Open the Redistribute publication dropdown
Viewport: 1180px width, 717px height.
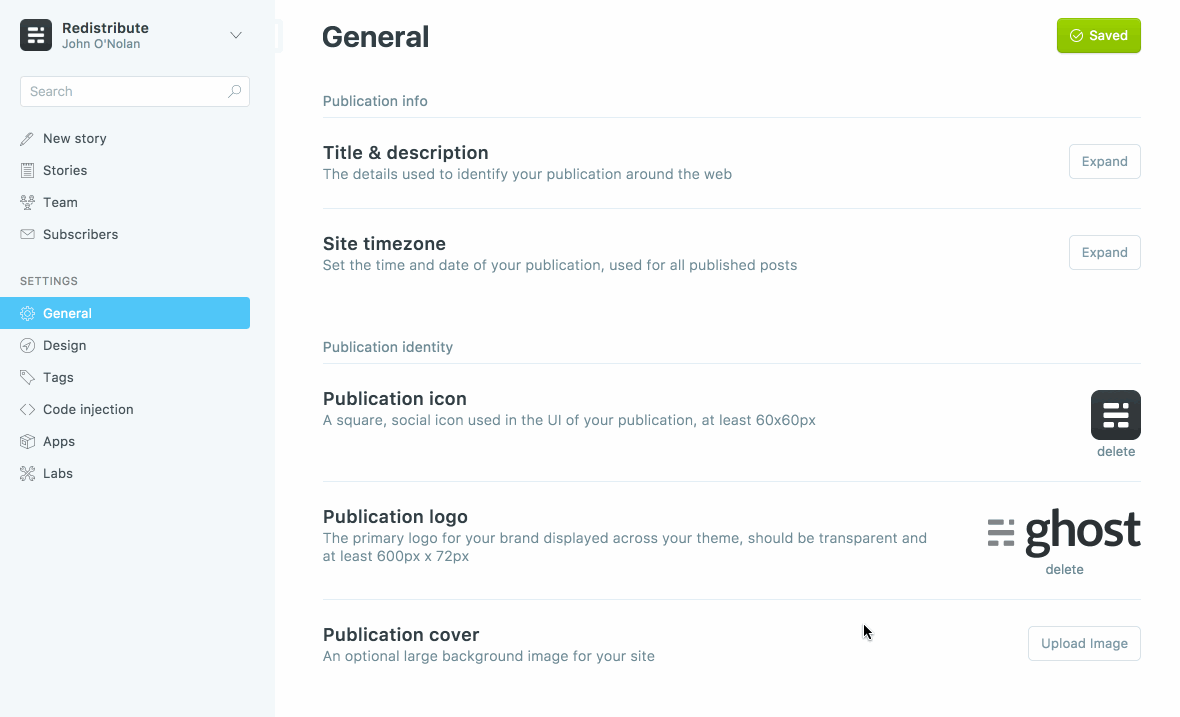coord(236,34)
